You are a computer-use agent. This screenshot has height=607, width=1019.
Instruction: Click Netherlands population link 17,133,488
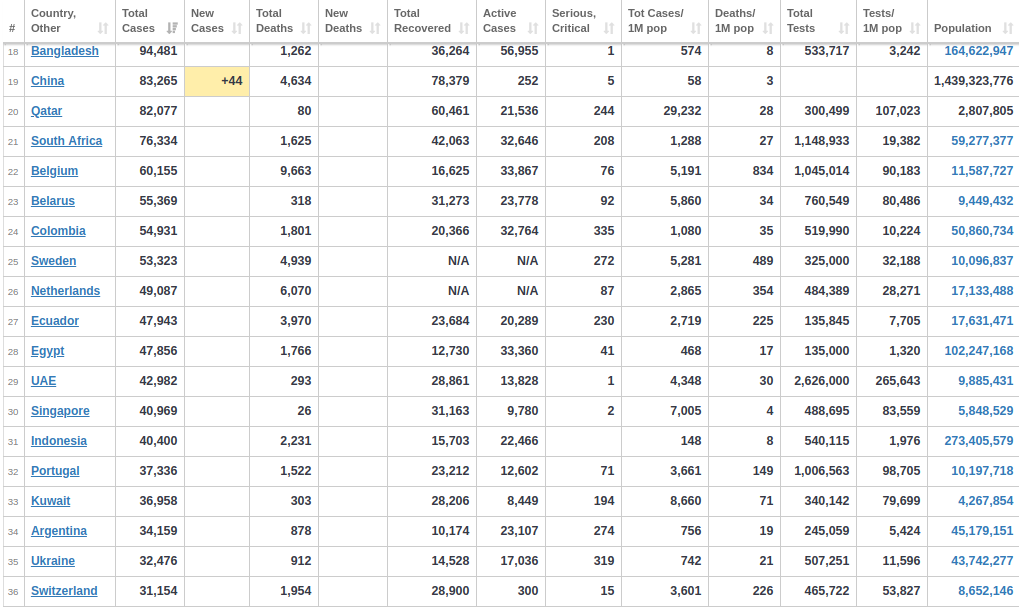point(982,291)
